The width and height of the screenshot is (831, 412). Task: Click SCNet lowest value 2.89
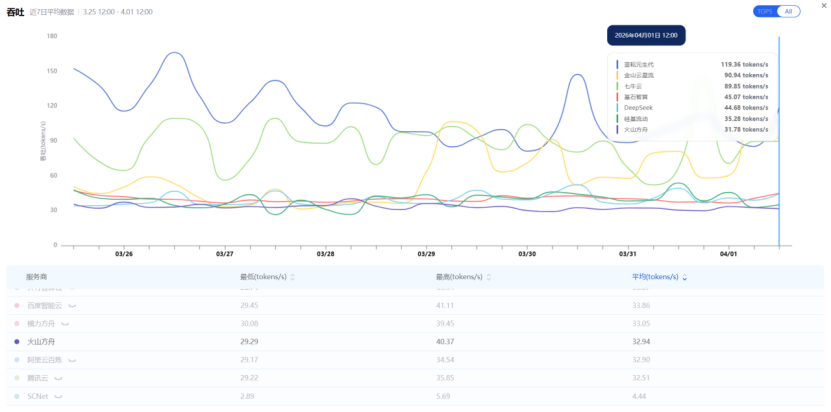coord(247,396)
